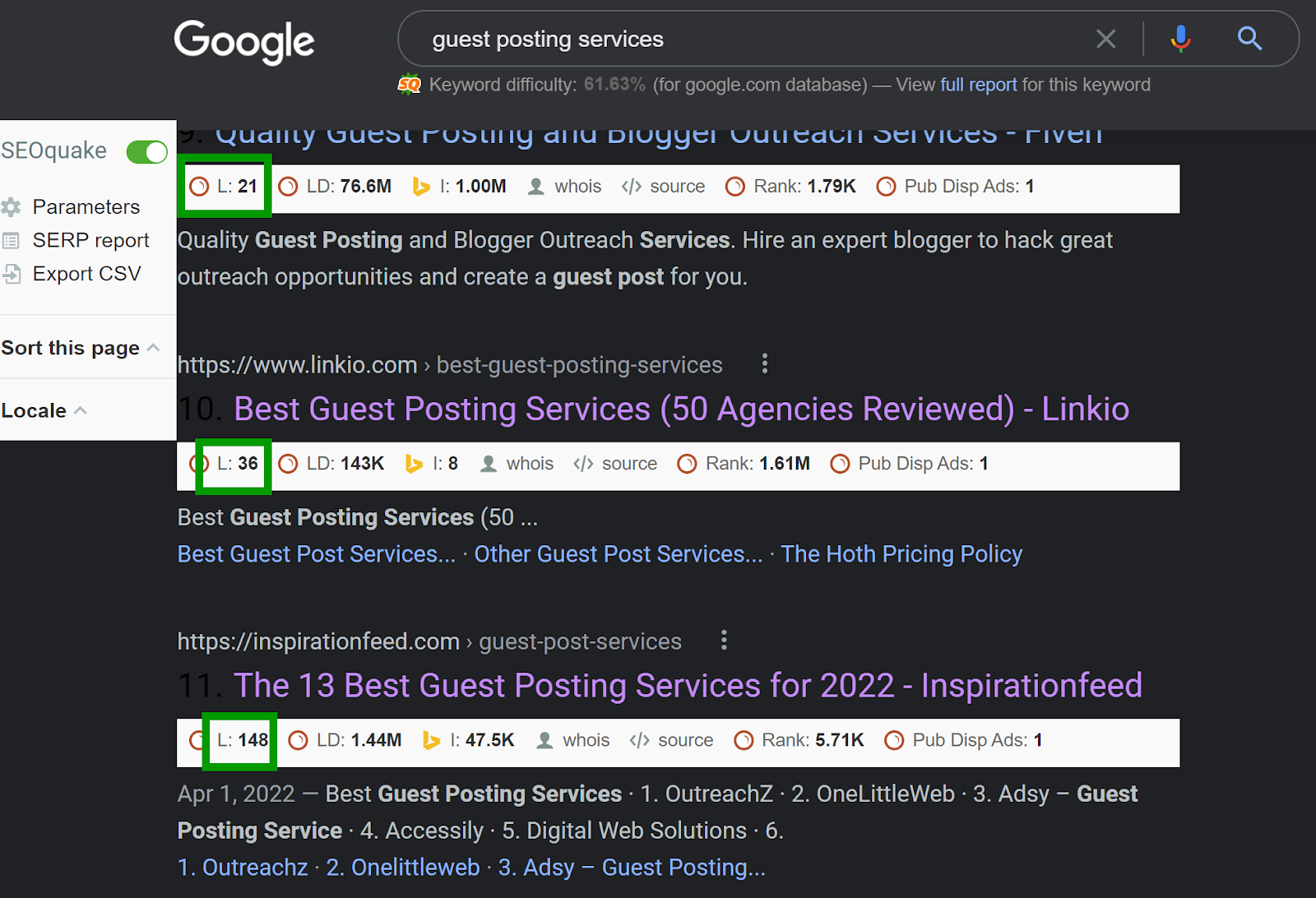
Task: Expand the Sort this page section
Action: (x=81, y=348)
